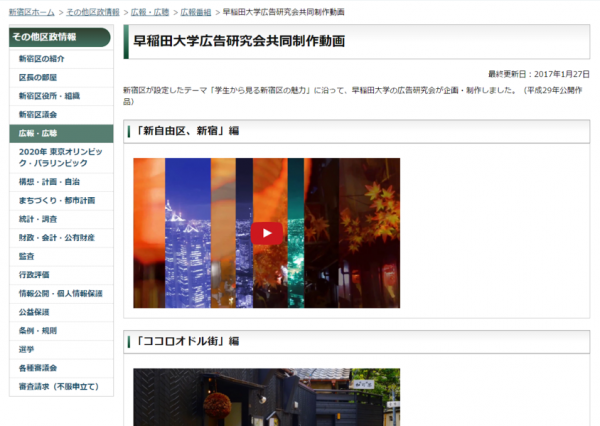The width and height of the screenshot is (600, 426).
Task: Open 区長の部屋 sidebar item
Action: 61,78
